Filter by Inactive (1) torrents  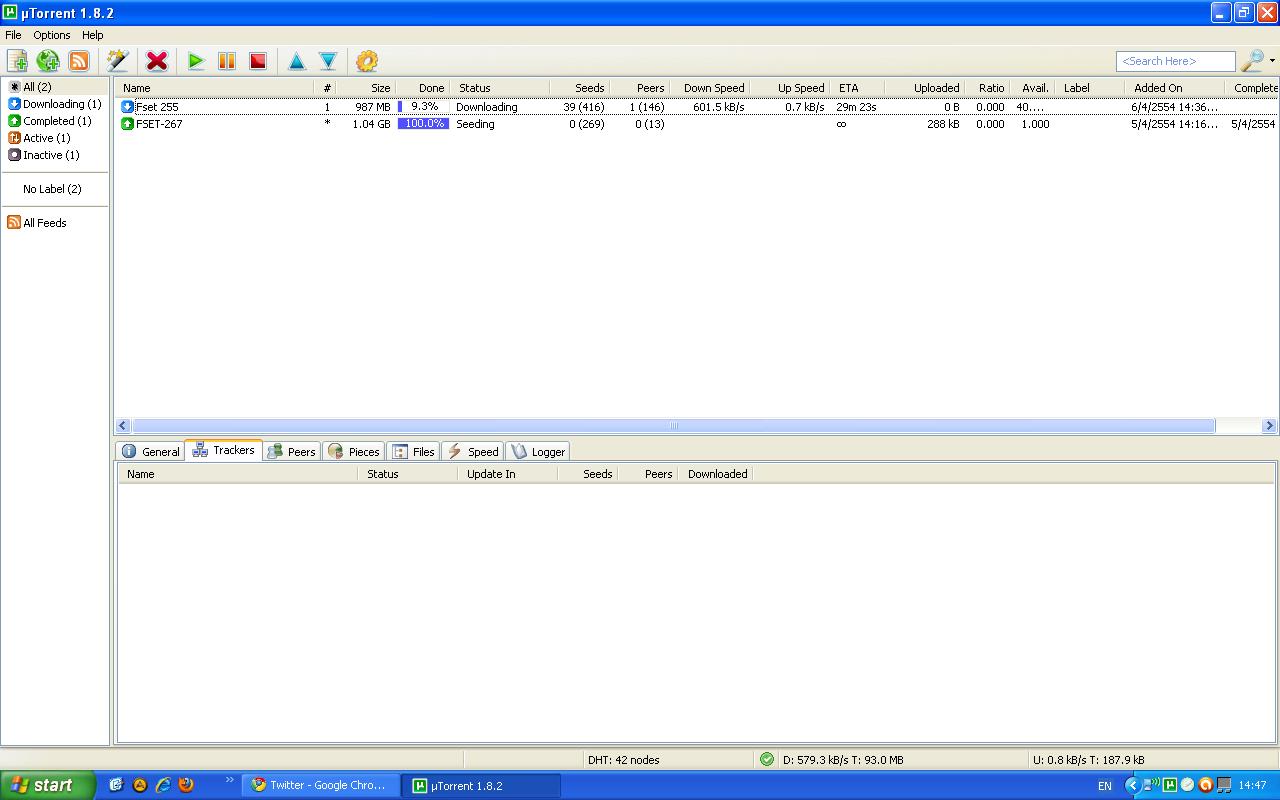44,155
